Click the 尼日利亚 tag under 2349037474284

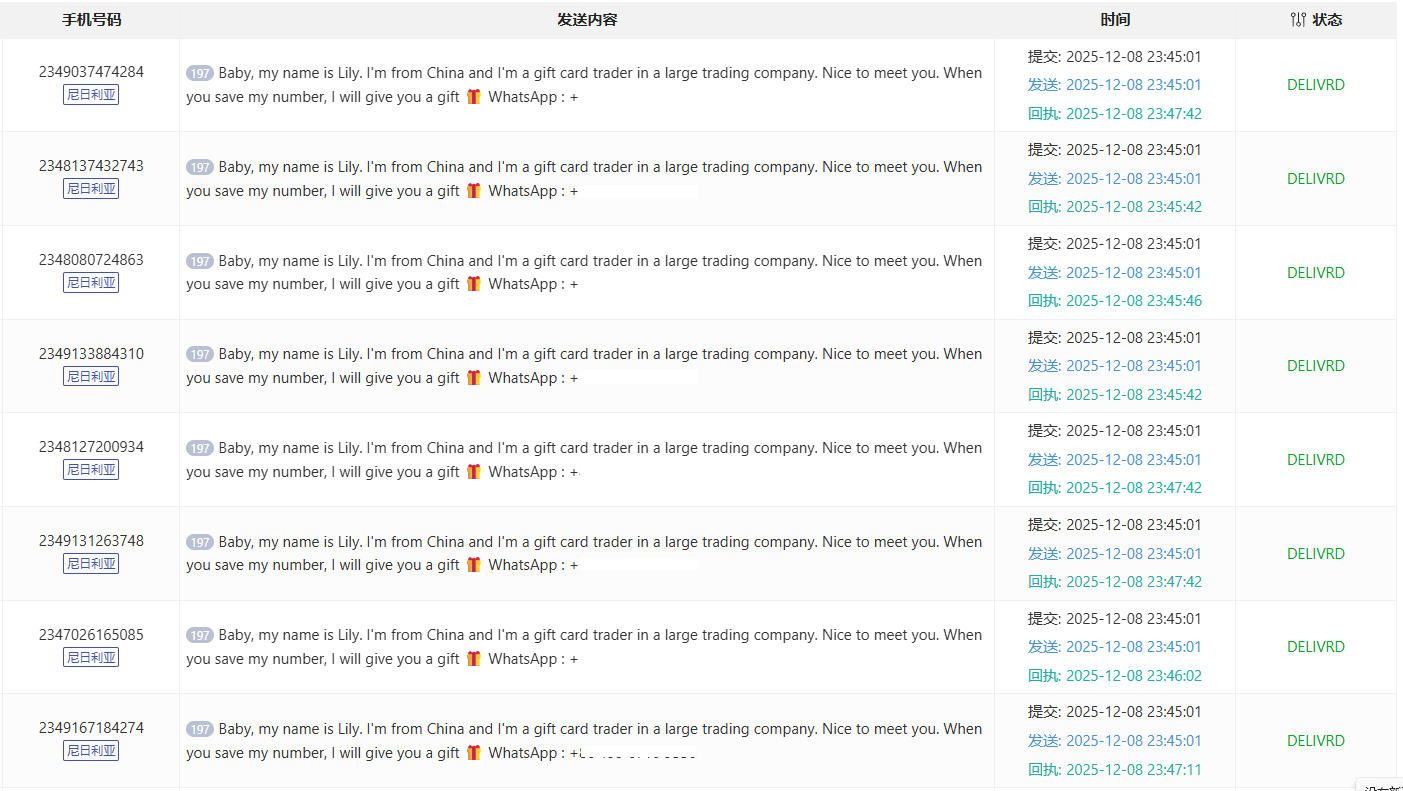pos(91,95)
